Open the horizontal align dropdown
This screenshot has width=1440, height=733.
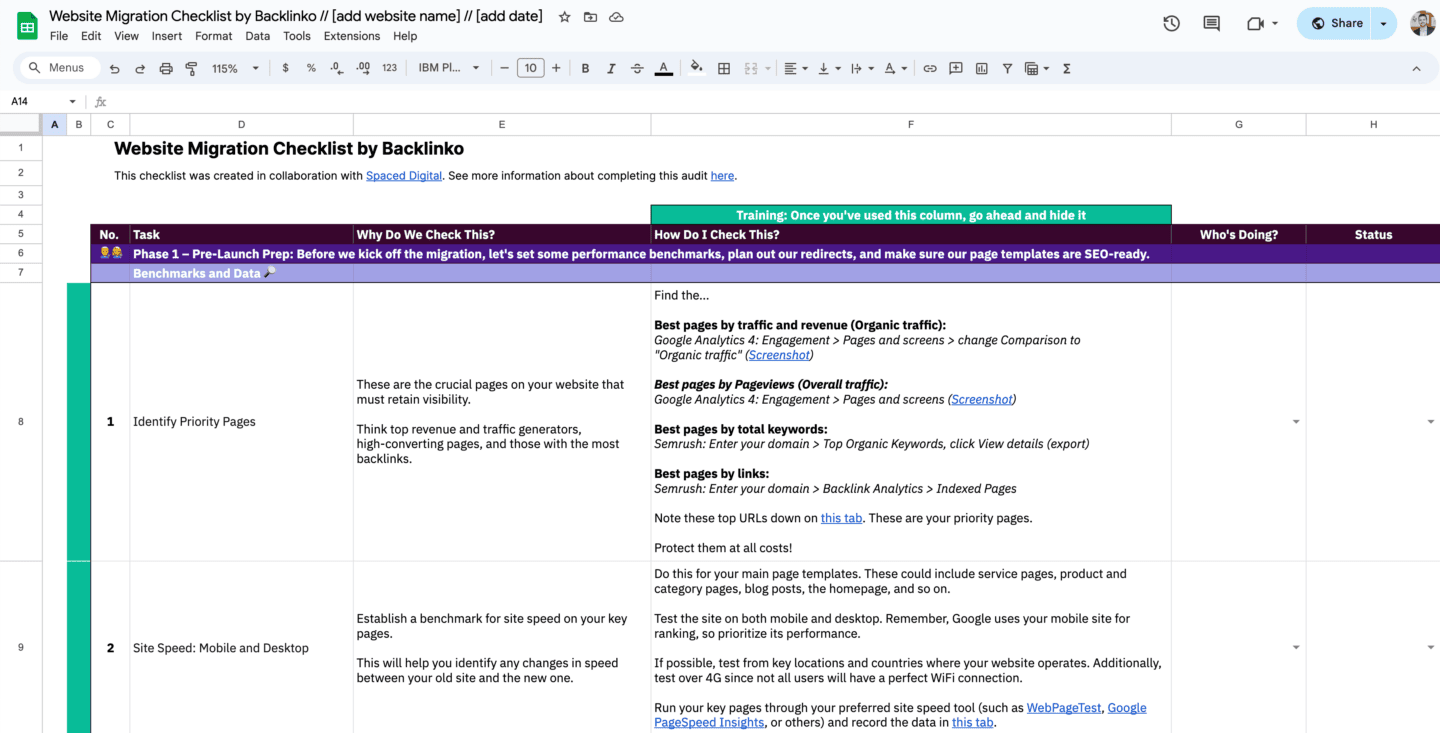[x=793, y=68]
